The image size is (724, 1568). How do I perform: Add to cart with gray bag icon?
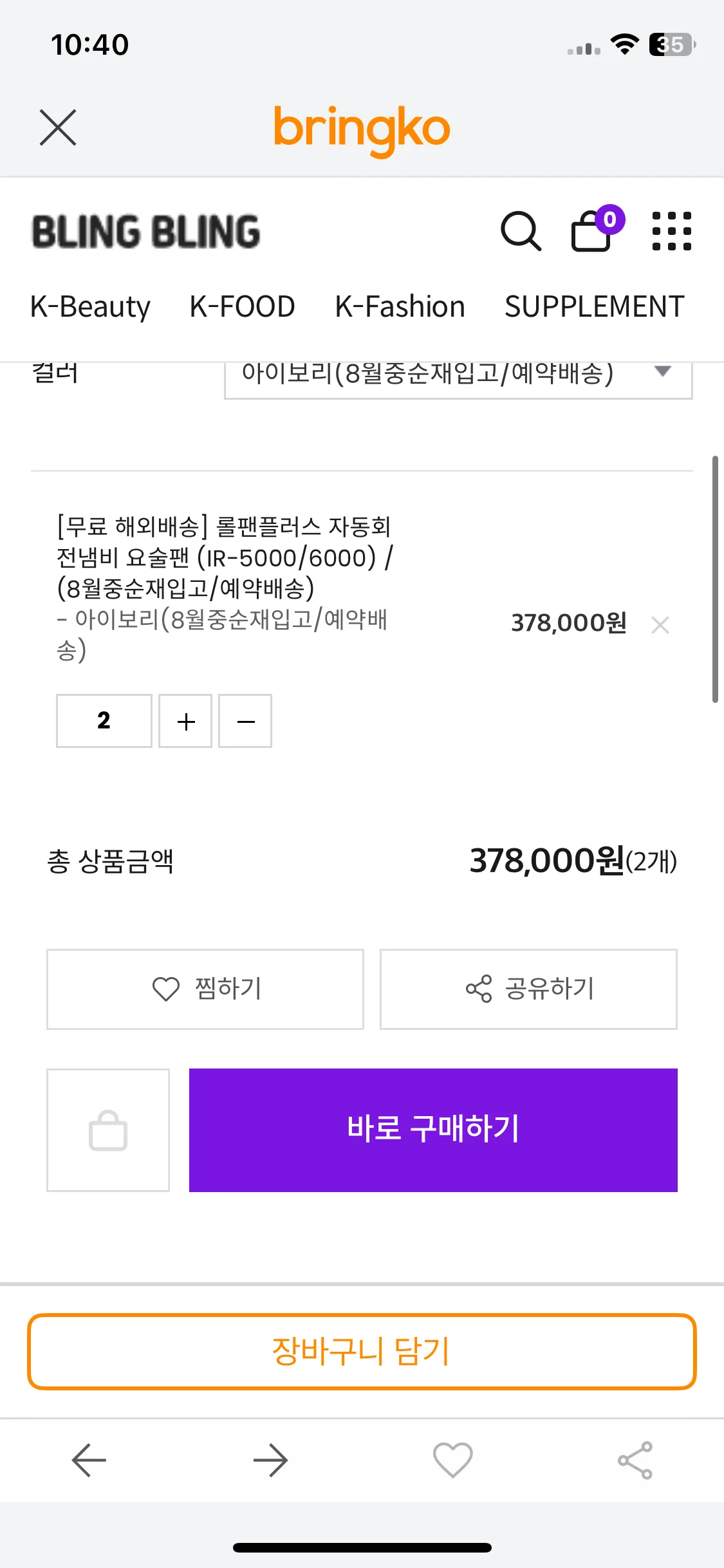108,1130
